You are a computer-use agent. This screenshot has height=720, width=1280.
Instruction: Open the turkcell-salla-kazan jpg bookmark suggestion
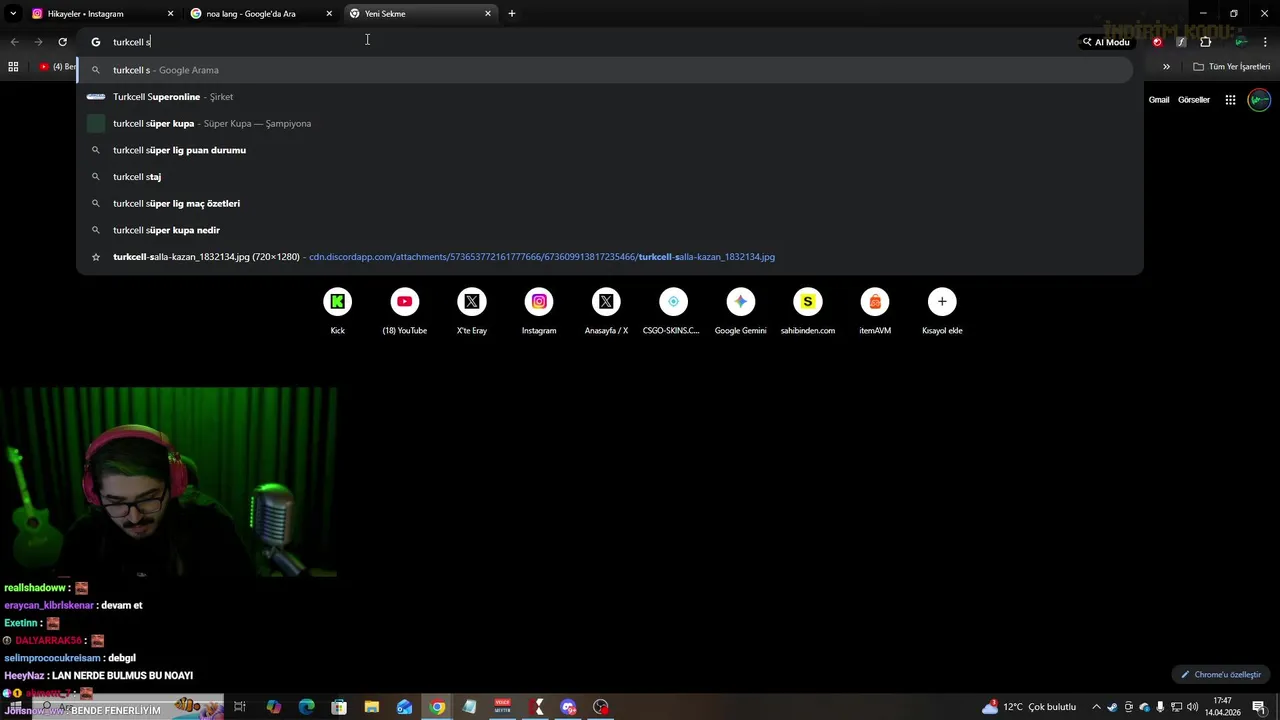coord(605,257)
